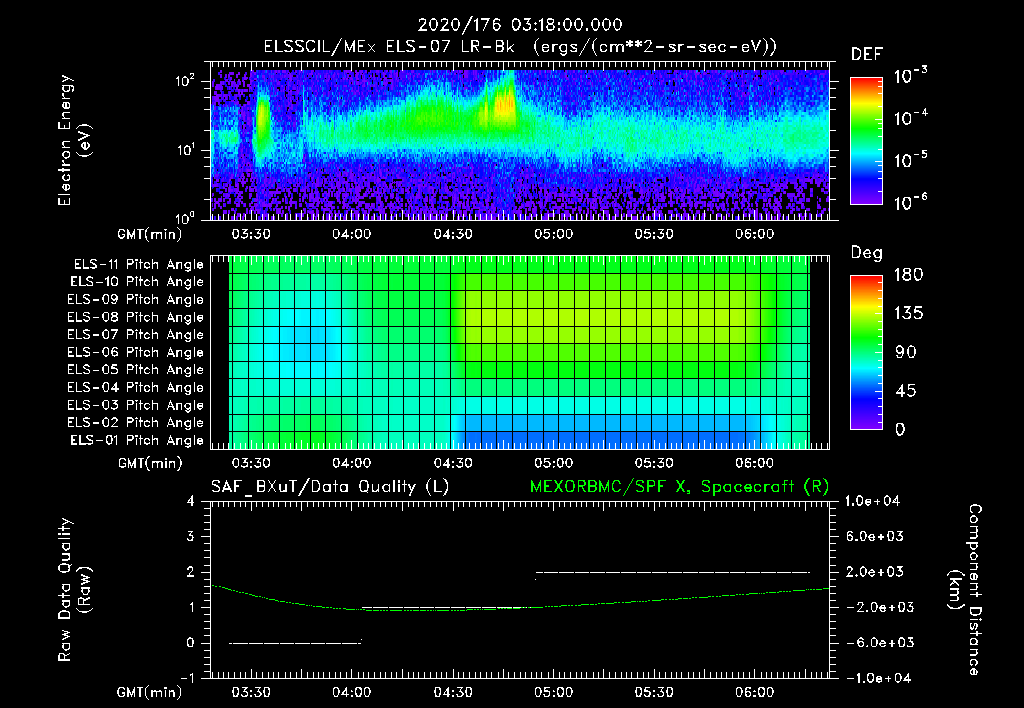Select the ELS-11 Pitch Angle row label

click(138, 265)
